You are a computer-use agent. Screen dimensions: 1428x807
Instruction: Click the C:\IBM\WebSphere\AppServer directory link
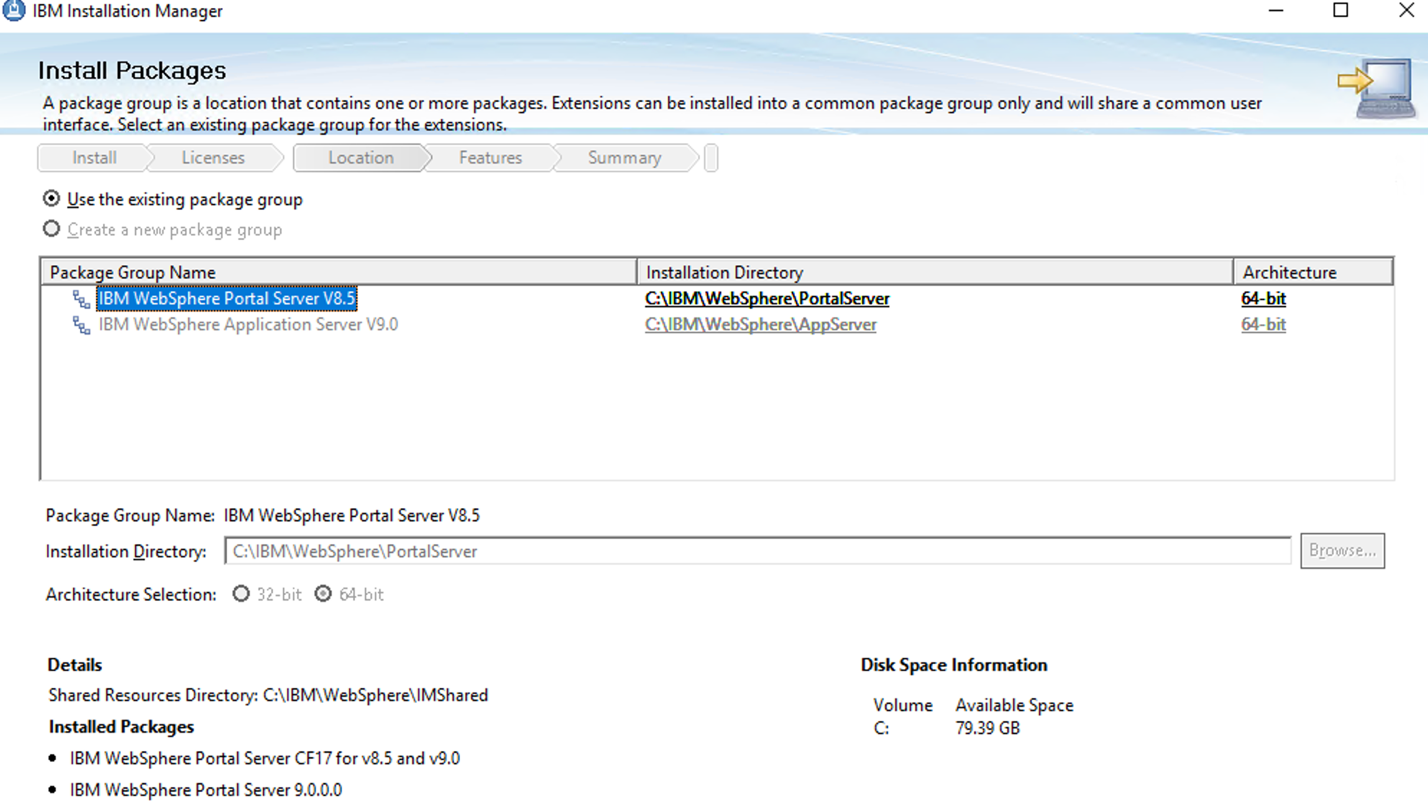(760, 325)
